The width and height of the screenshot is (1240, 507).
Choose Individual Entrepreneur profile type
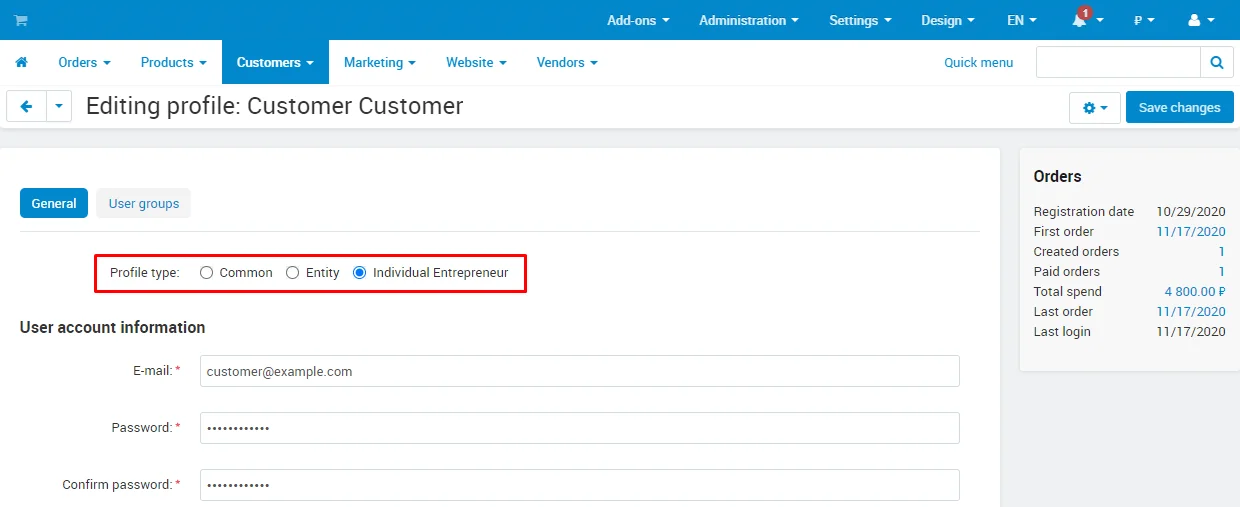point(360,273)
